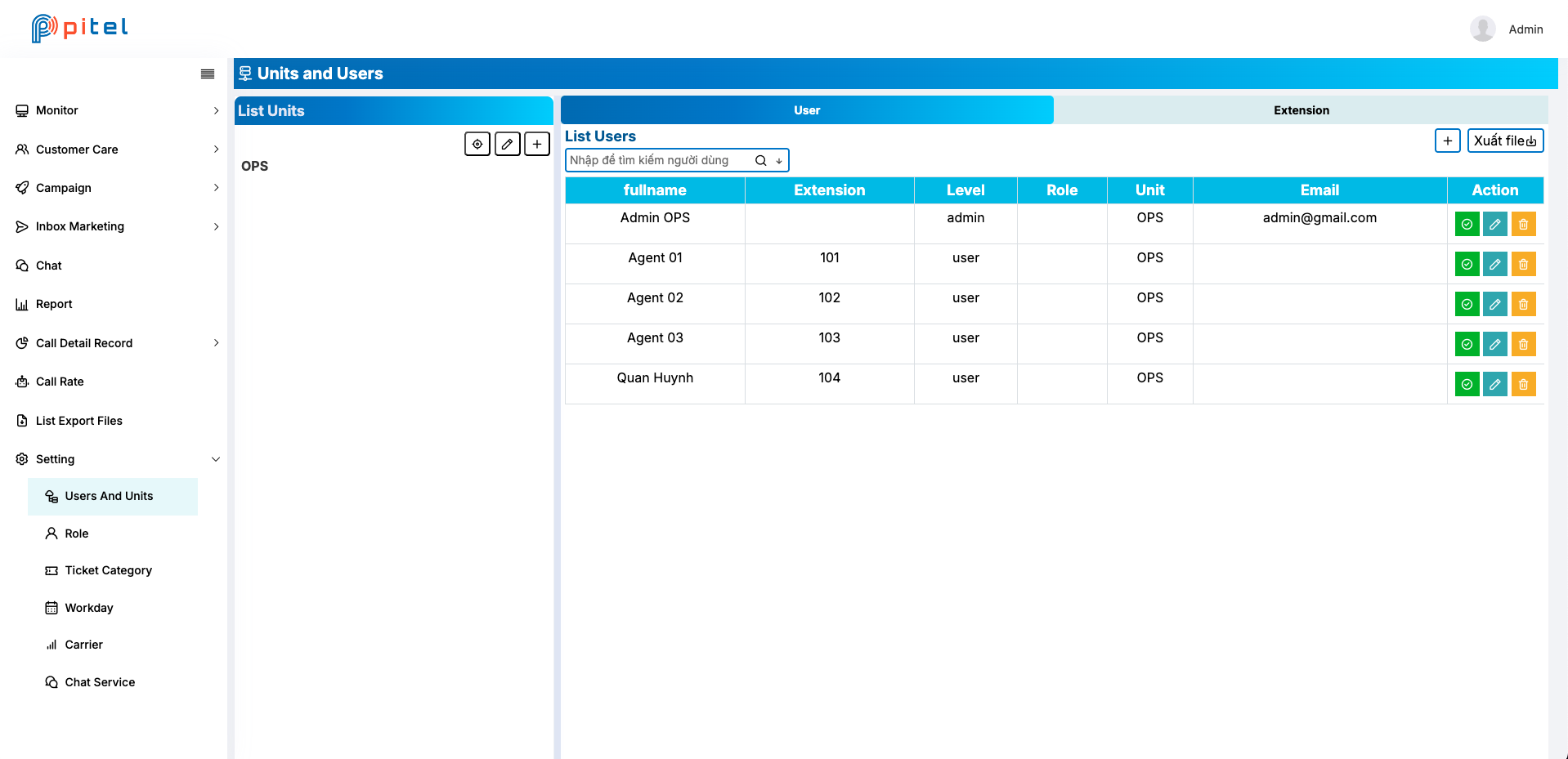Click the search magnifier icon
1568x759 pixels.
click(x=760, y=160)
